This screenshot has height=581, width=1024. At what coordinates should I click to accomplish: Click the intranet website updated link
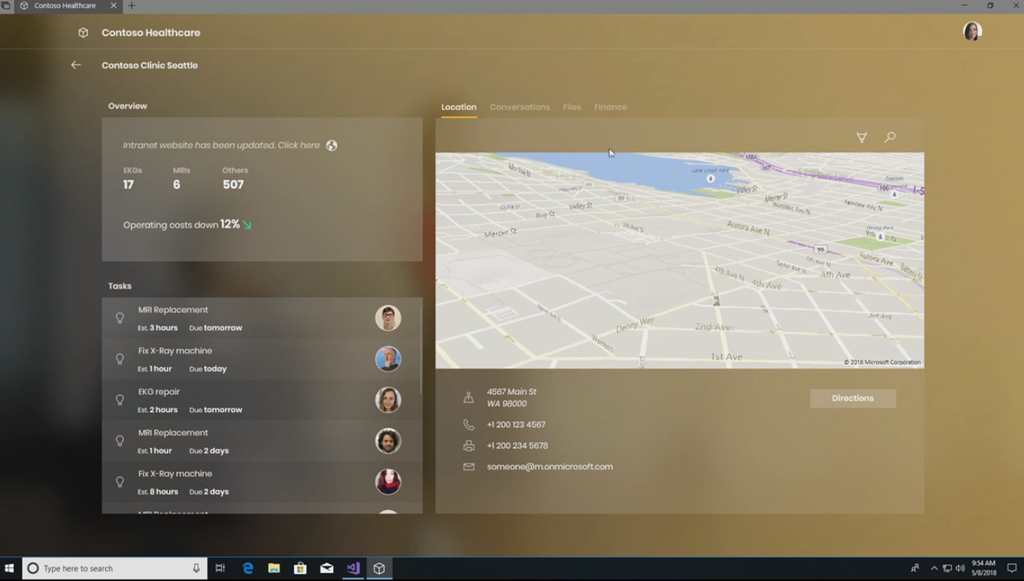coord(221,146)
